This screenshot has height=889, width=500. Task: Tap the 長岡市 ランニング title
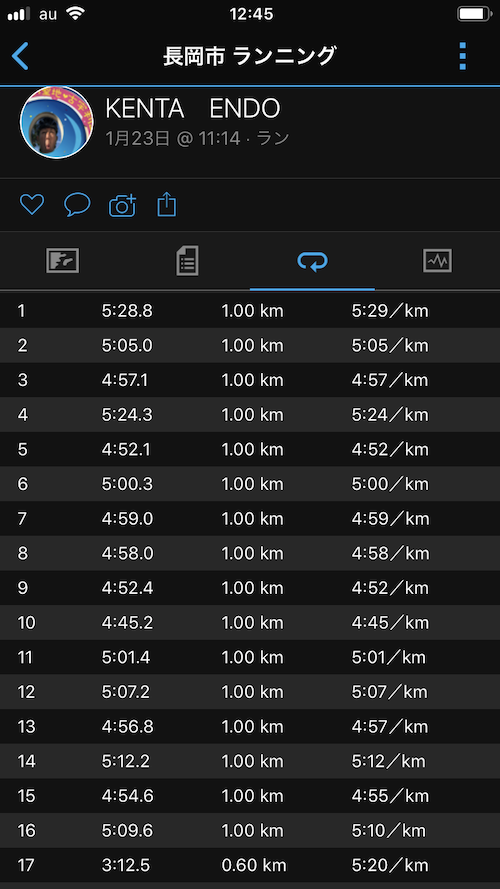(250, 56)
